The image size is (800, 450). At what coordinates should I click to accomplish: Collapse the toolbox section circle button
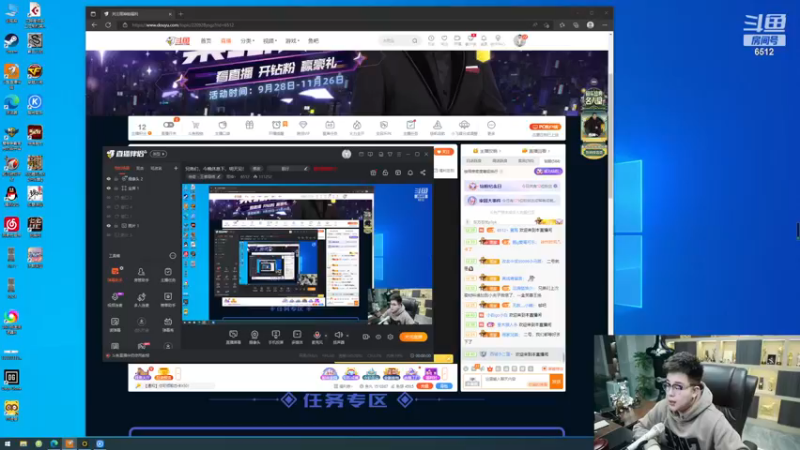click(172, 256)
